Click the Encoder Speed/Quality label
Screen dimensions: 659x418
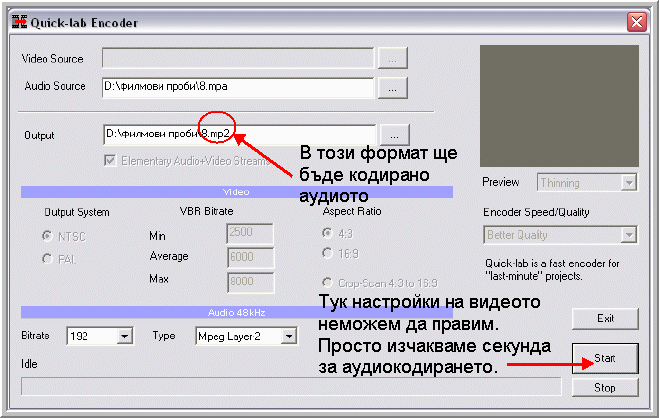[x=536, y=213]
